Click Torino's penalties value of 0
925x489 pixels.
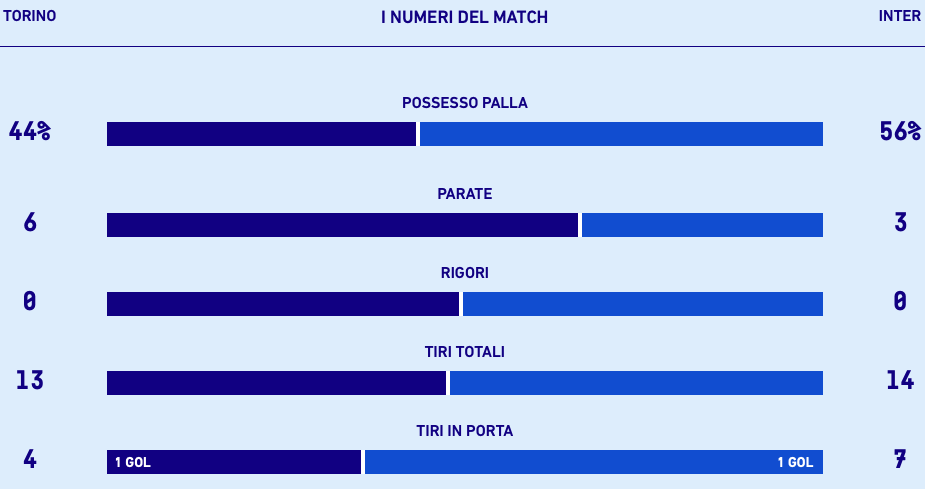point(30,300)
